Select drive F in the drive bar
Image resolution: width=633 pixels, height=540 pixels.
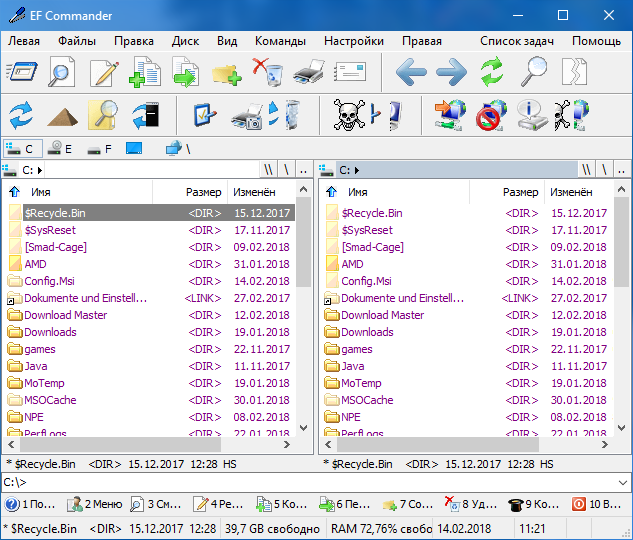tap(97, 148)
